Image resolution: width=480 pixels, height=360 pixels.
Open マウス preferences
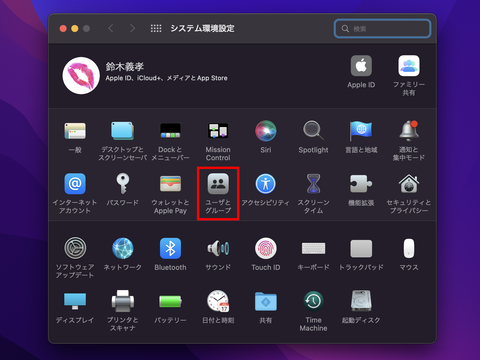pyautogui.click(x=409, y=248)
